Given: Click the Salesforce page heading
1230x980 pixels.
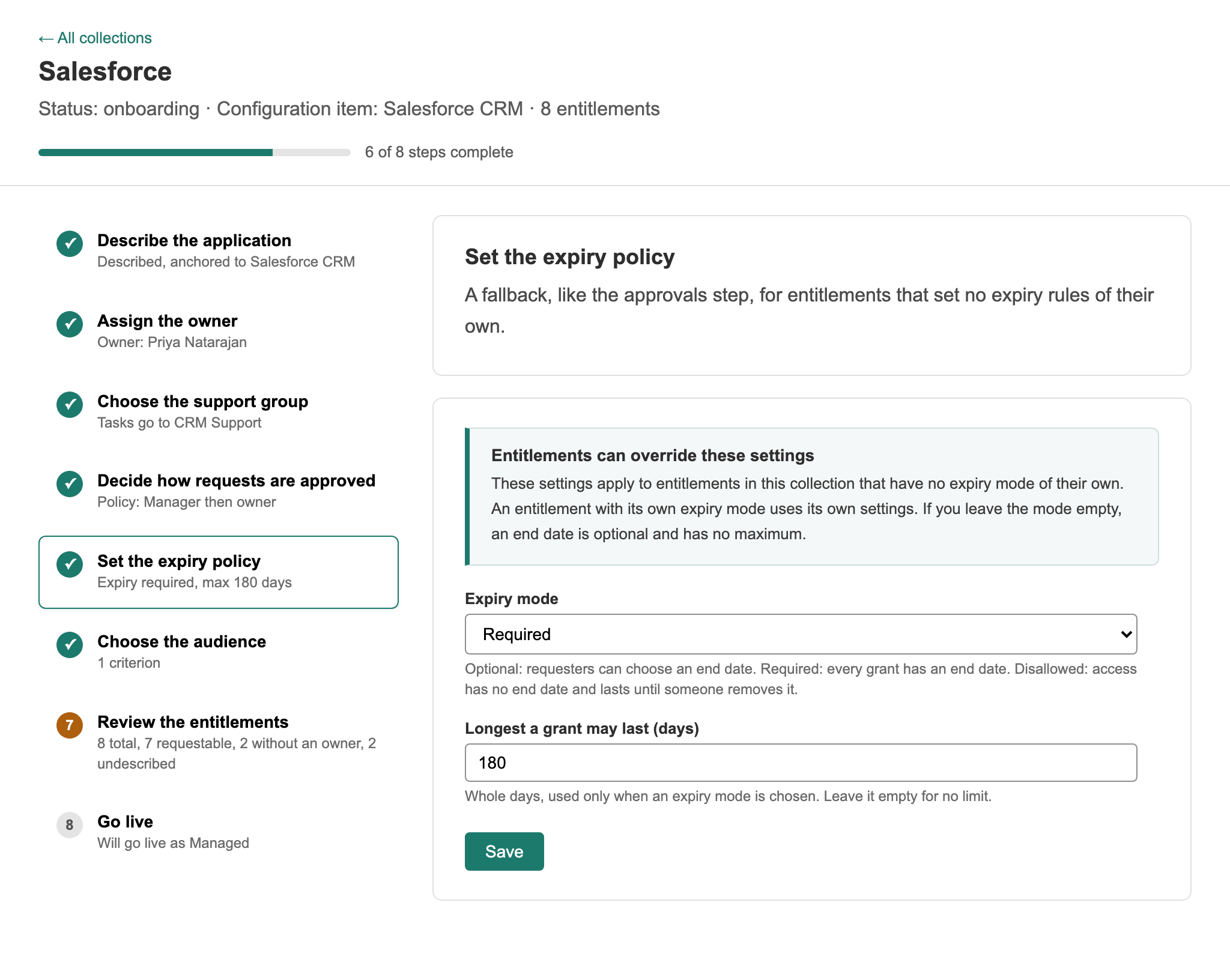Looking at the screenshot, I should click(105, 71).
